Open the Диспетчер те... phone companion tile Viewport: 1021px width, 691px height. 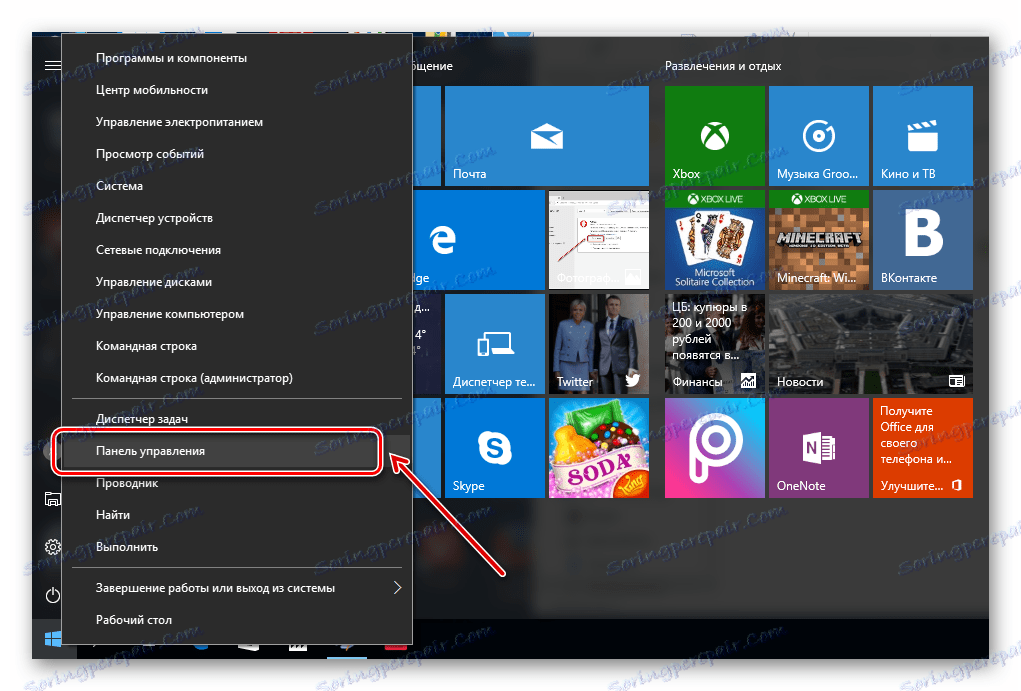pos(494,344)
